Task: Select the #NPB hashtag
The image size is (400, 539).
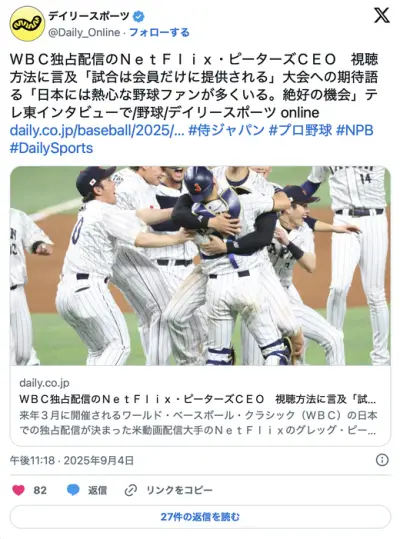Action: coord(355,130)
